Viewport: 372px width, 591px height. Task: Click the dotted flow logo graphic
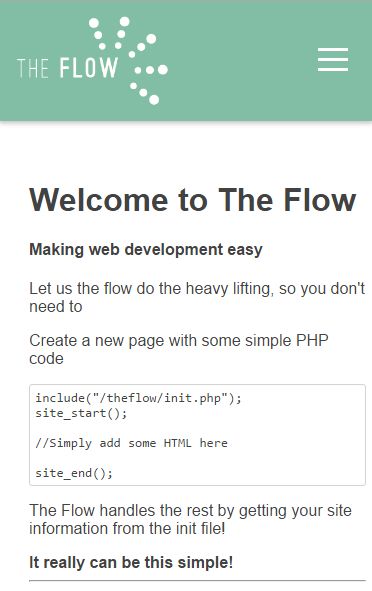[x=129, y=60]
